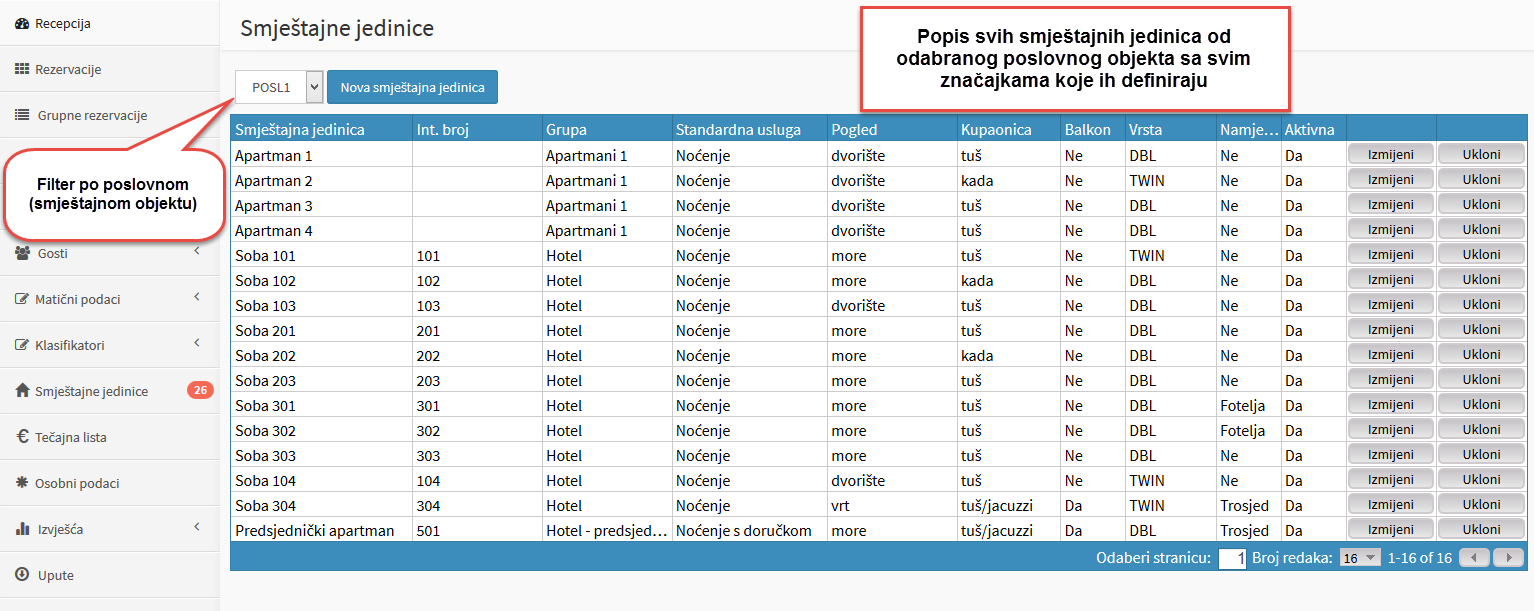The width and height of the screenshot is (1534, 611).
Task: Click the Smještajne jedinice page heading
Action: pos(337,28)
